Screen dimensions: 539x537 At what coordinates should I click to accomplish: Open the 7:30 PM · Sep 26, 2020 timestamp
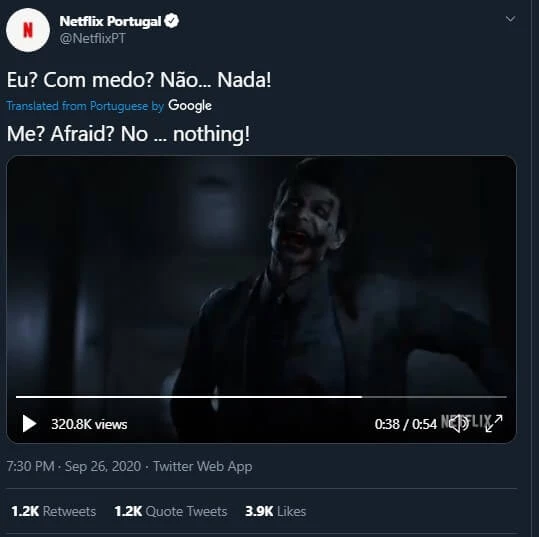[74, 467]
